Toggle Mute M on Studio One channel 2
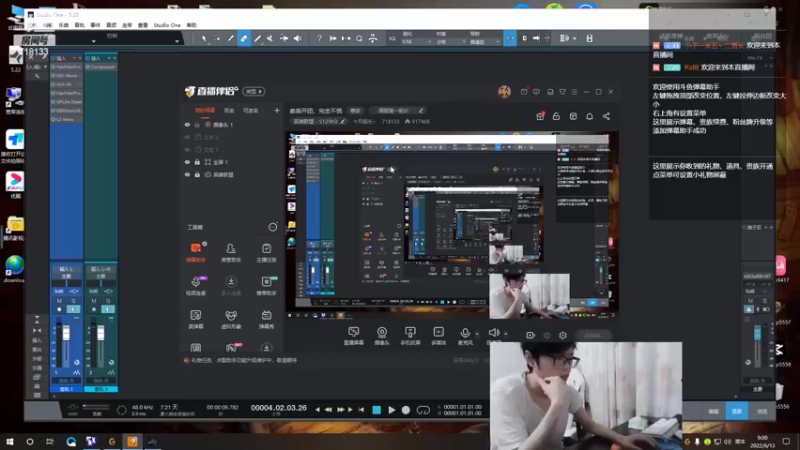The height and width of the screenshot is (450, 800). [94, 301]
